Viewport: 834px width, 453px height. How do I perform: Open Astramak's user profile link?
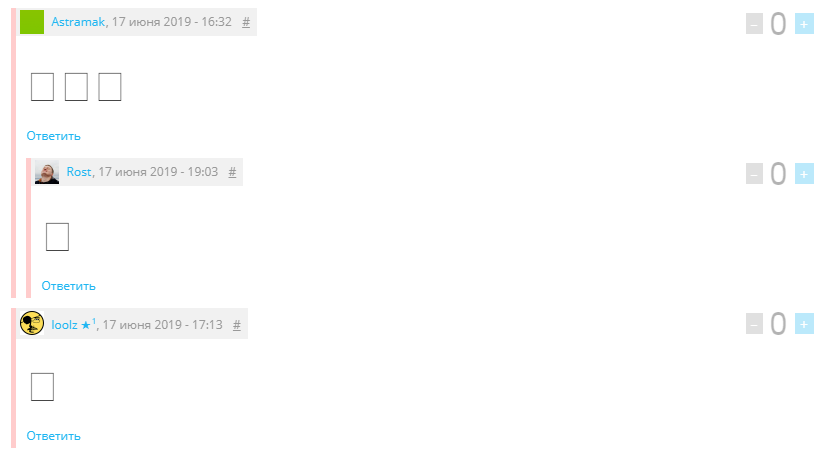click(78, 22)
